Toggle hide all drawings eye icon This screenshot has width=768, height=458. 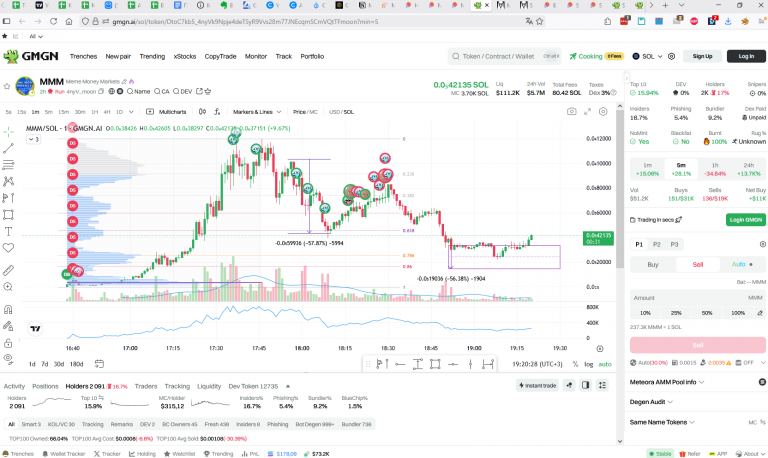click(x=8, y=359)
